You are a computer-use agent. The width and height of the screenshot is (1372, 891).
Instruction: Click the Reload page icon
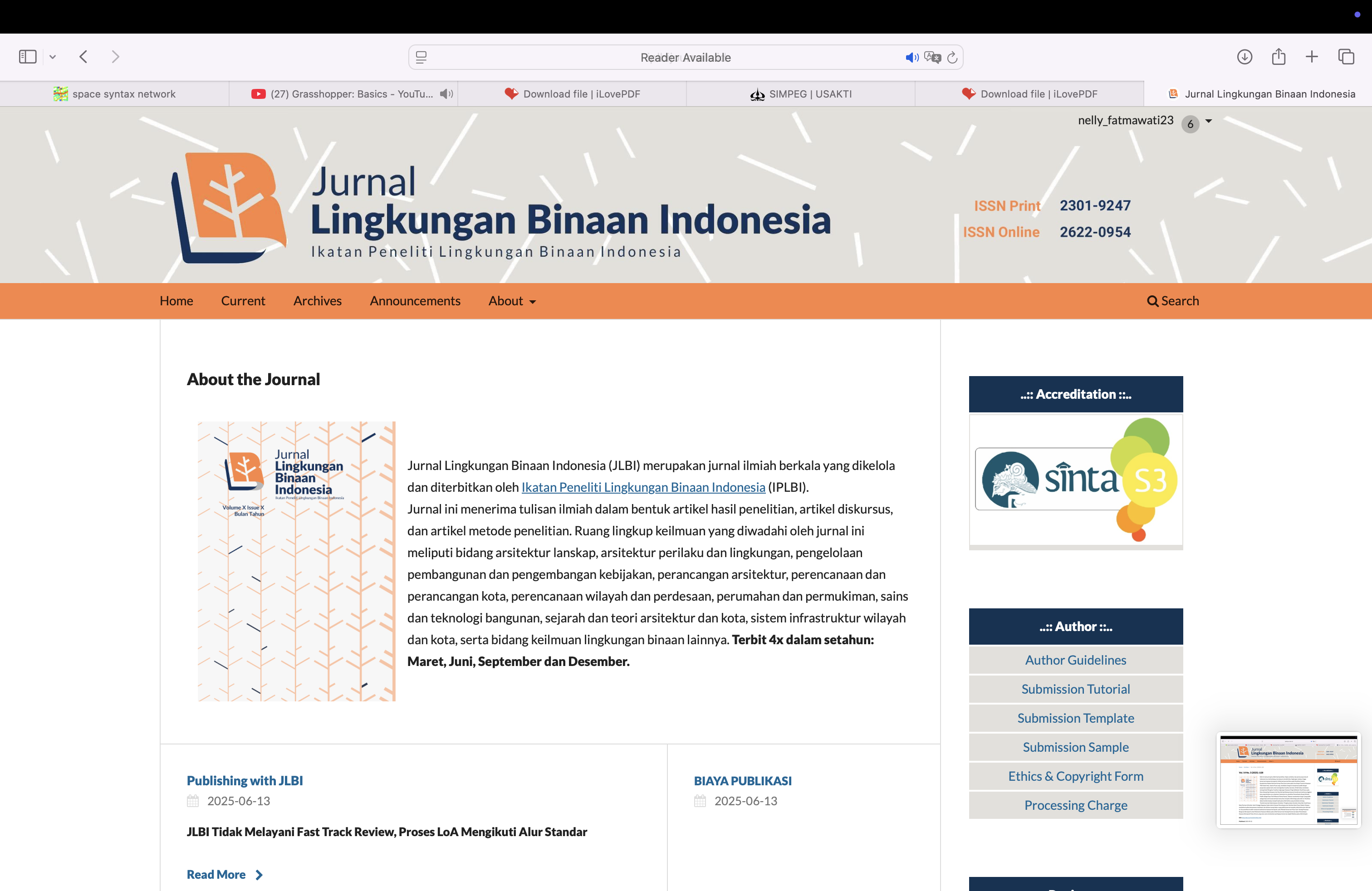coord(952,57)
